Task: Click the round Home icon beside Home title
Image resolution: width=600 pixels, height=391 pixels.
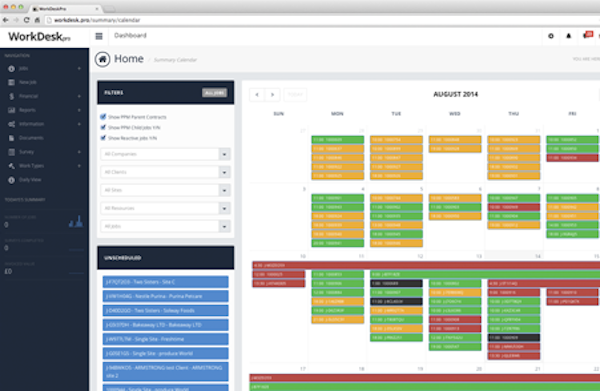Action: coord(103,59)
